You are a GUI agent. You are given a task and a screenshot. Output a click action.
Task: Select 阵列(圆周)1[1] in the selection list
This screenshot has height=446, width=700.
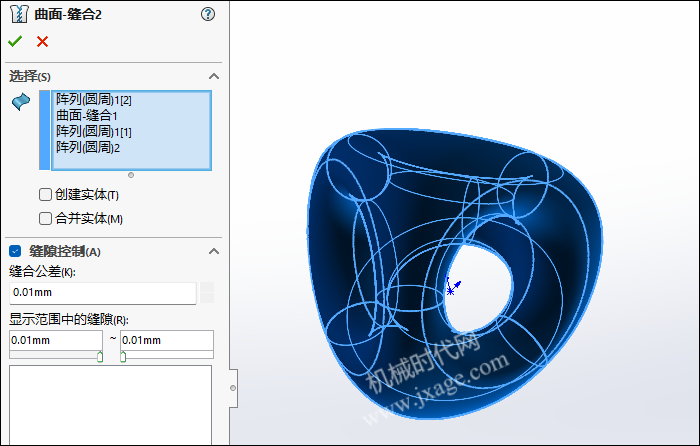(x=94, y=131)
